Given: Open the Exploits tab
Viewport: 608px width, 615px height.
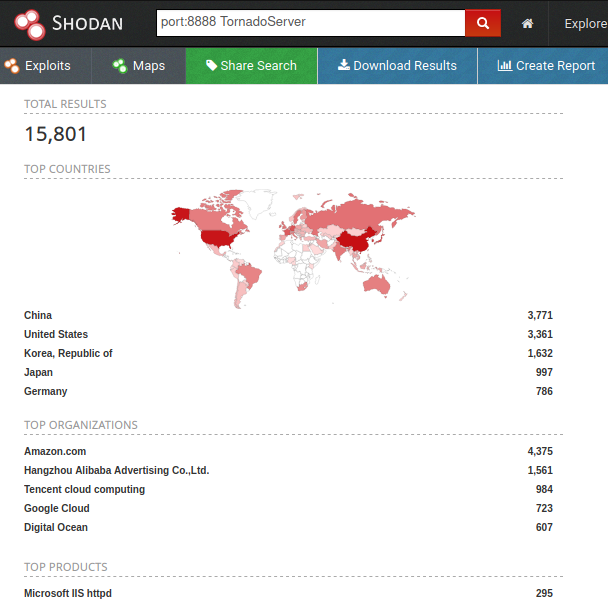Looking at the screenshot, I should coord(46,66).
